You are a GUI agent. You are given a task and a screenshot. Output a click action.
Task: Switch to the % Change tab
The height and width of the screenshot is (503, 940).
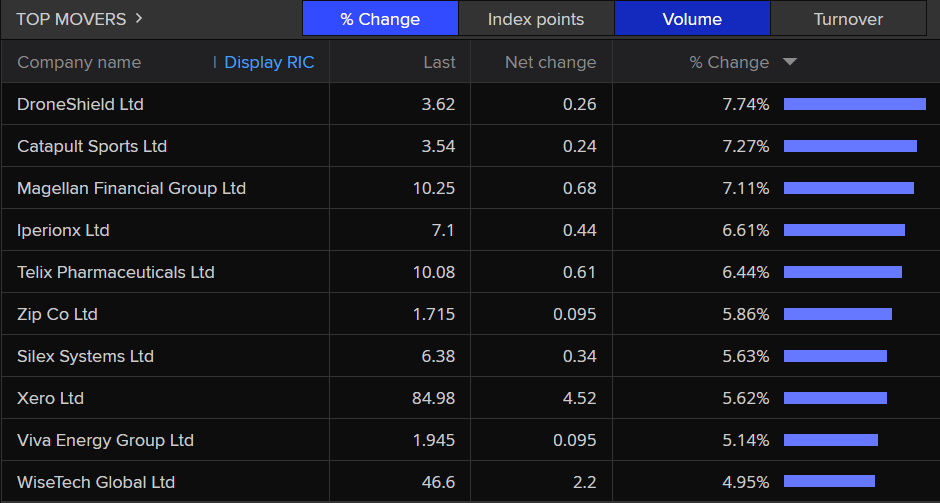[x=380, y=19]
